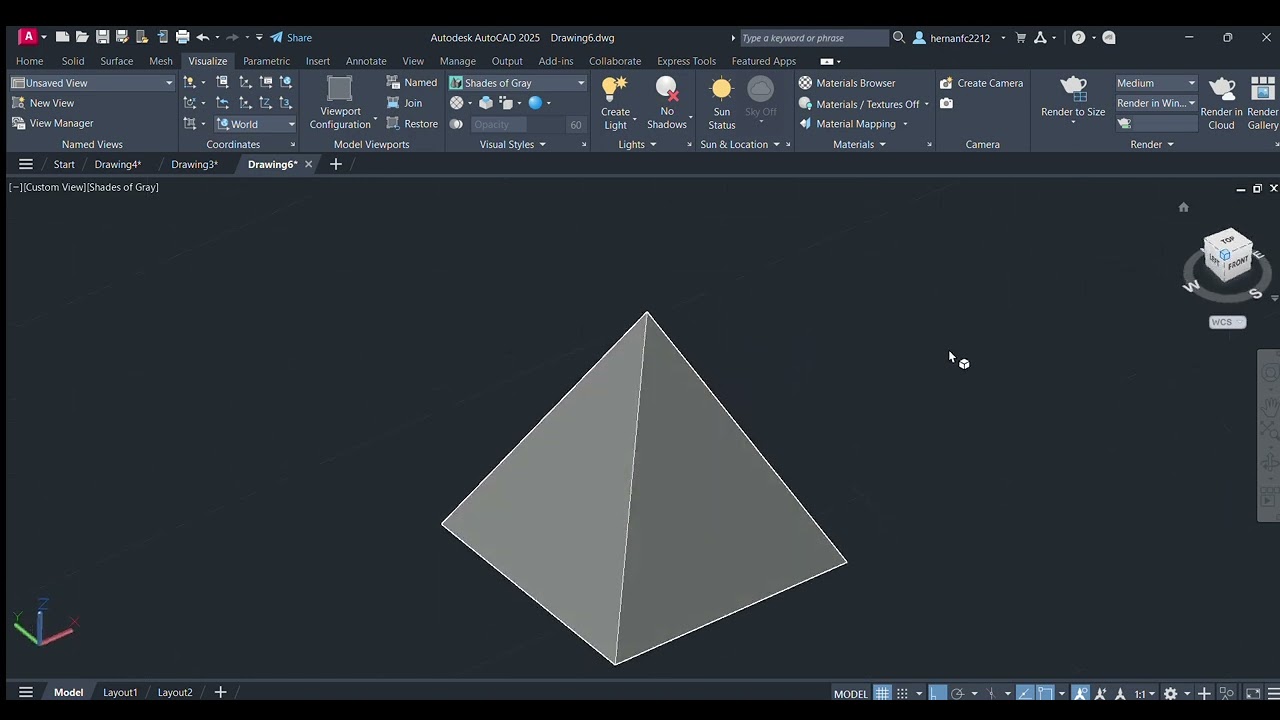Close the Drawing6* file tab
1280x720 pixels.
click(x=308, y=164)
